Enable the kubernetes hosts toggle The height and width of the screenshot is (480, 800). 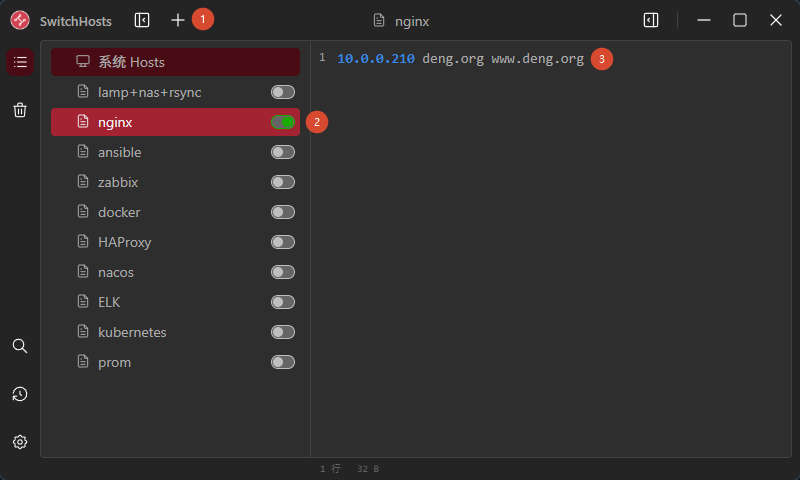(x=283, y=332)
